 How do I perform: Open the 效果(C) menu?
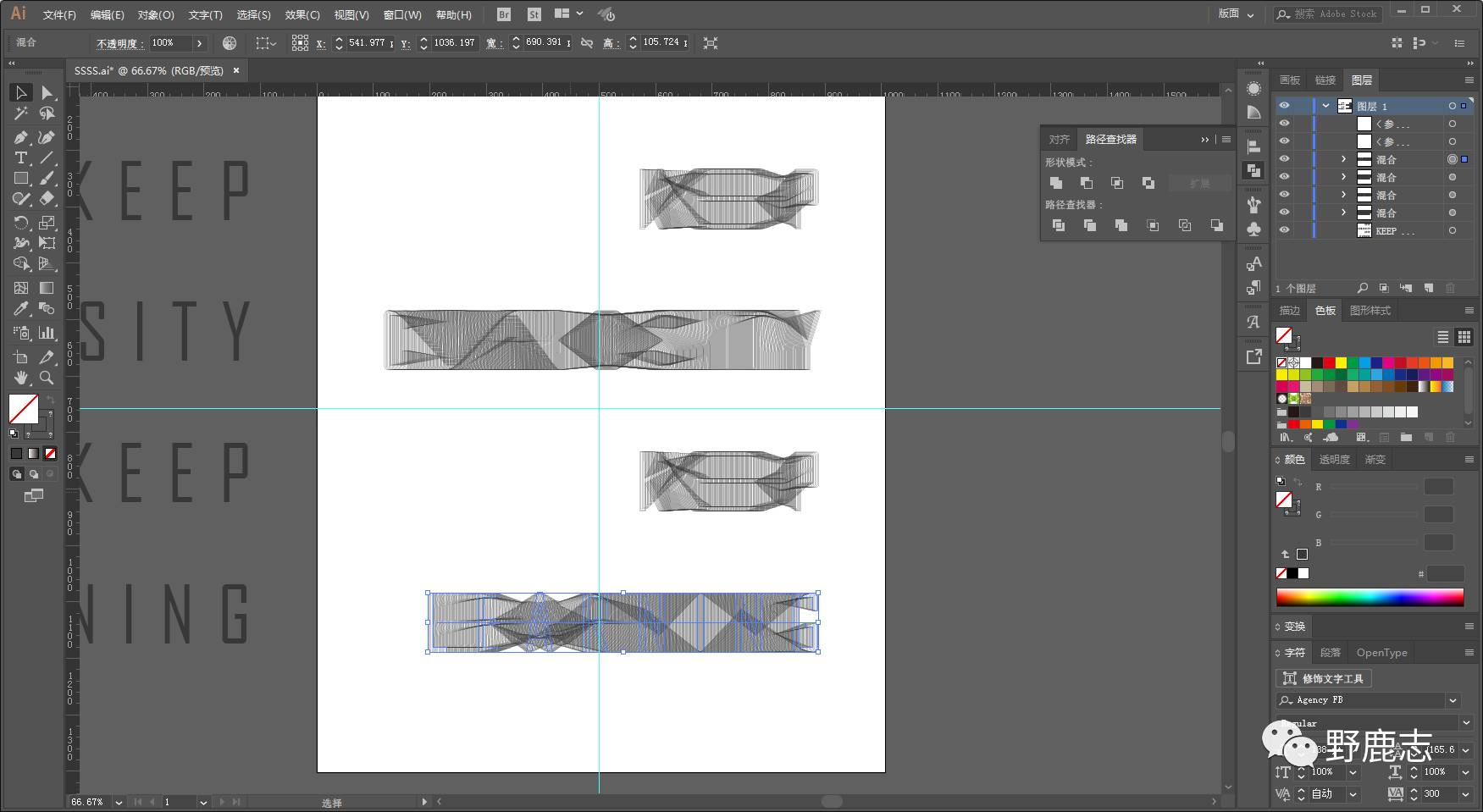point(302,14)
